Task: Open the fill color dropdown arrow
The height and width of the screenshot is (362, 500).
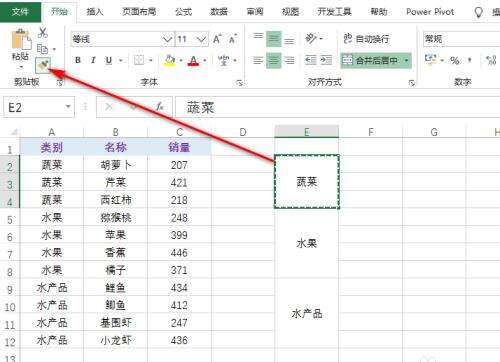Action: [x=181, y=60]
